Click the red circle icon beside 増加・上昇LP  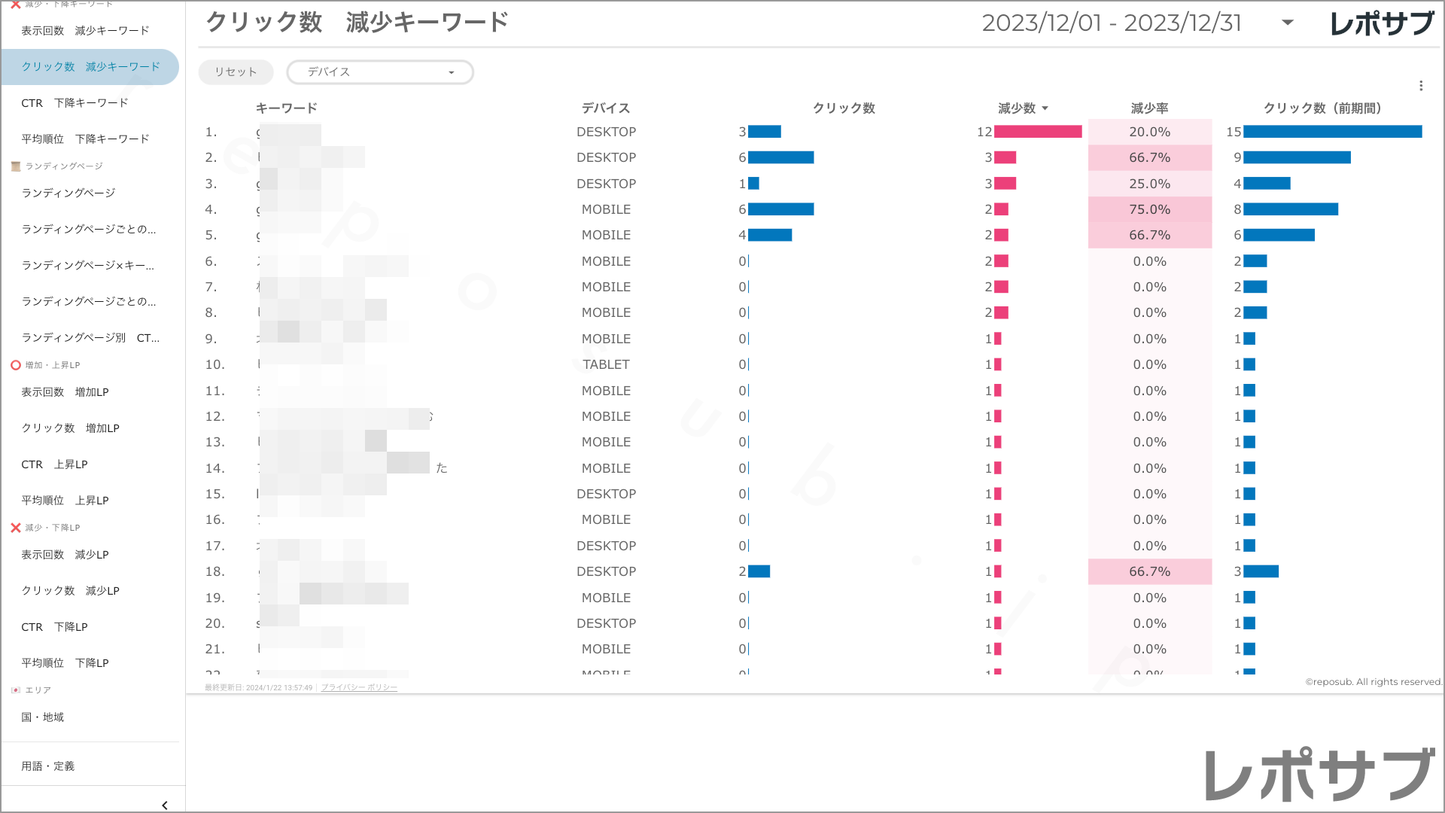click(x=15, y=365)
